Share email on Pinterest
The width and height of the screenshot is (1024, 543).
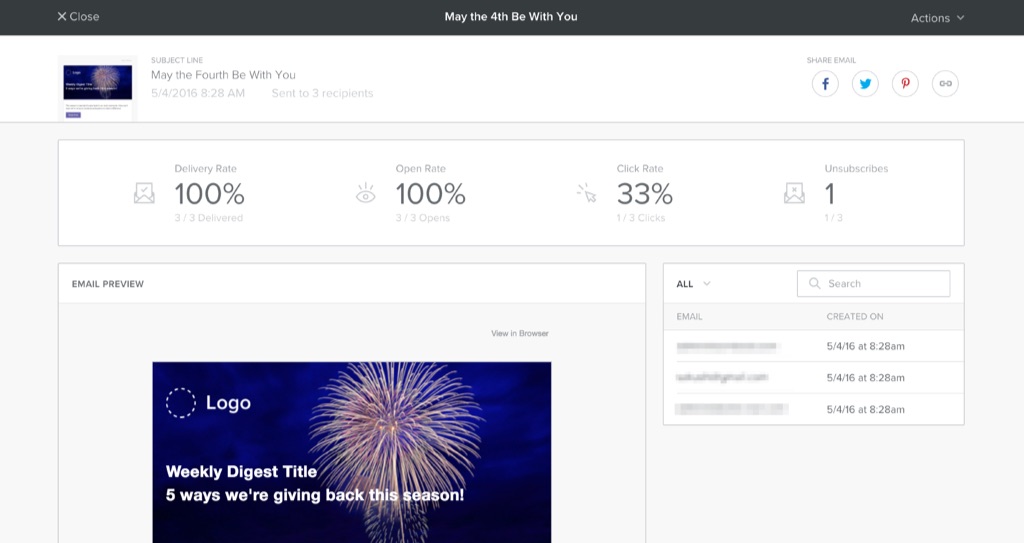[x=905, y=84]
